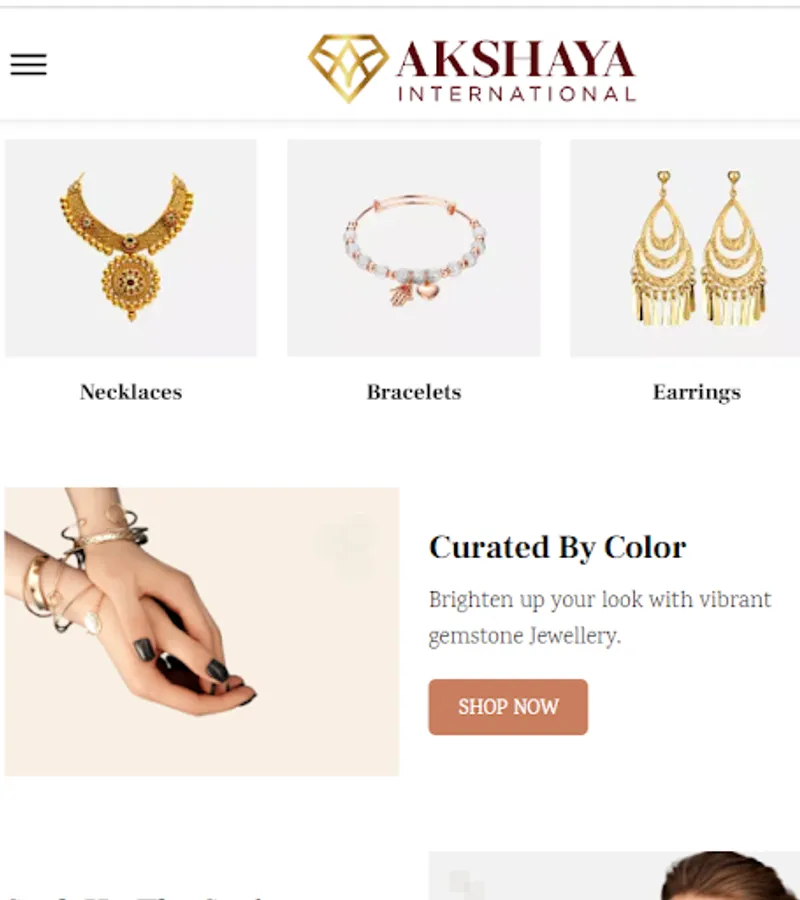Viewport: 800px width, 900px height.
Task: Open the hand with bangles banner image
Action: coord(201,631)
